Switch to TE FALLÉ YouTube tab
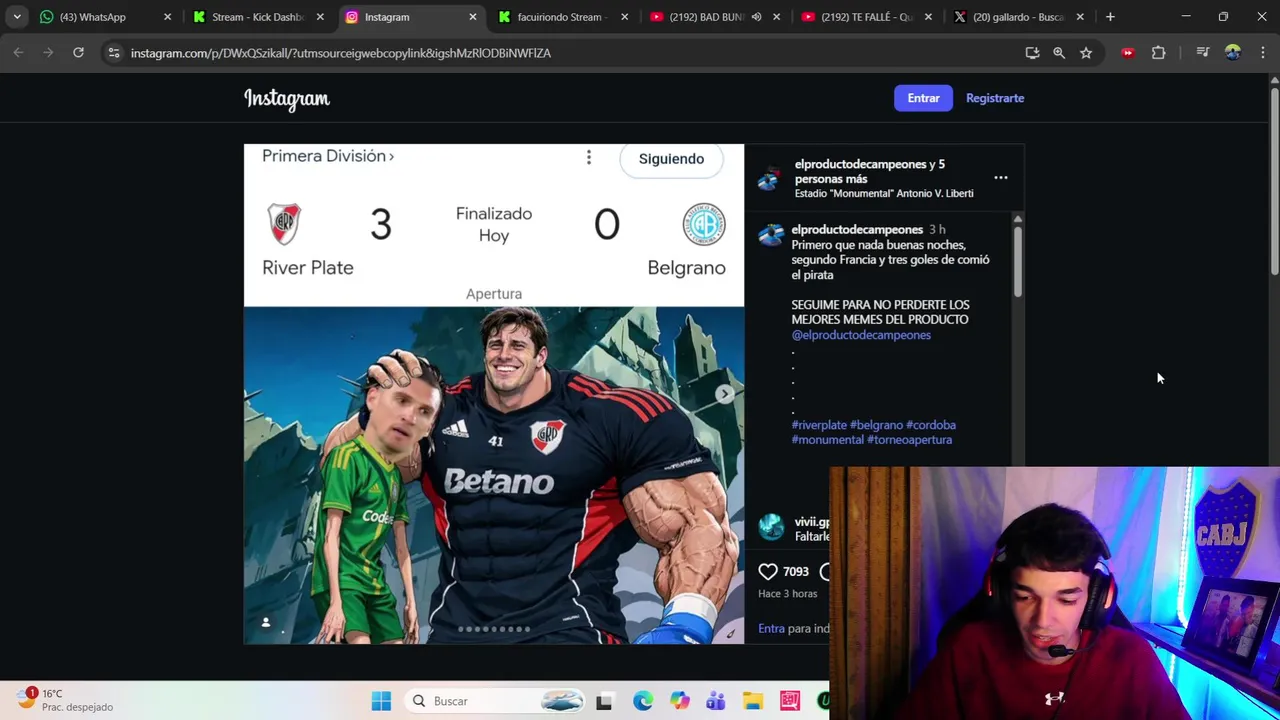Image resolution: width=1280 pixels, height=720 pixels. click(866, 17)
